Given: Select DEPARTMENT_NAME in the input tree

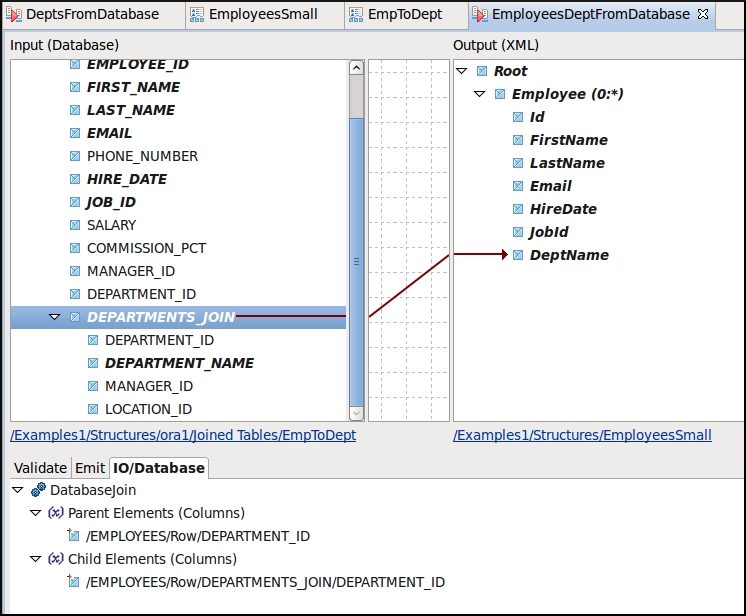Looking at the screenshot, I should tap(179, 363).
